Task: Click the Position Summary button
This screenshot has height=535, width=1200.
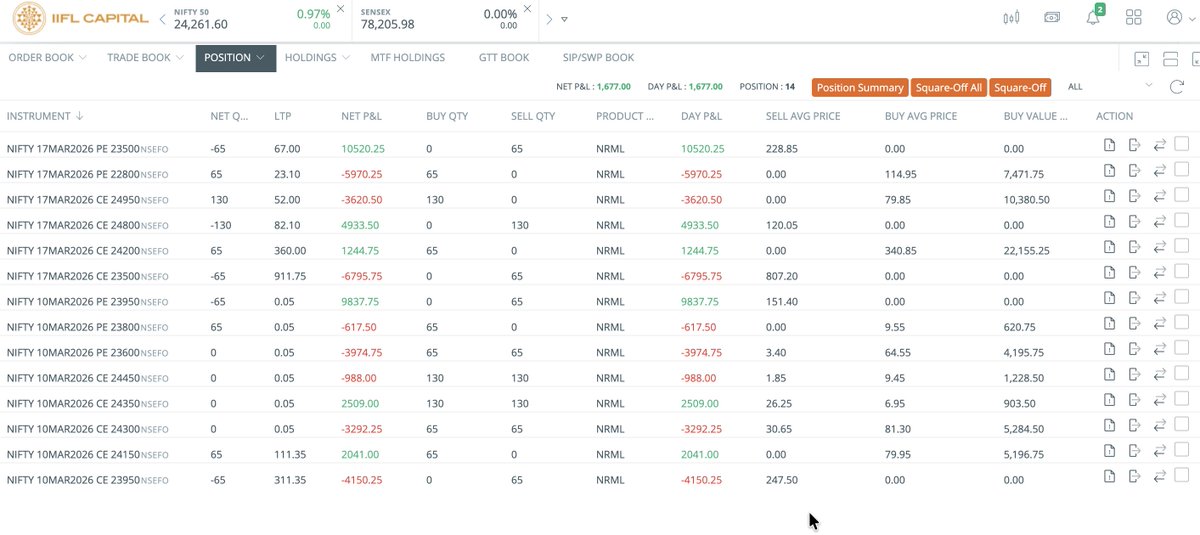Action: pyautogui.click(x=860, y=87)
